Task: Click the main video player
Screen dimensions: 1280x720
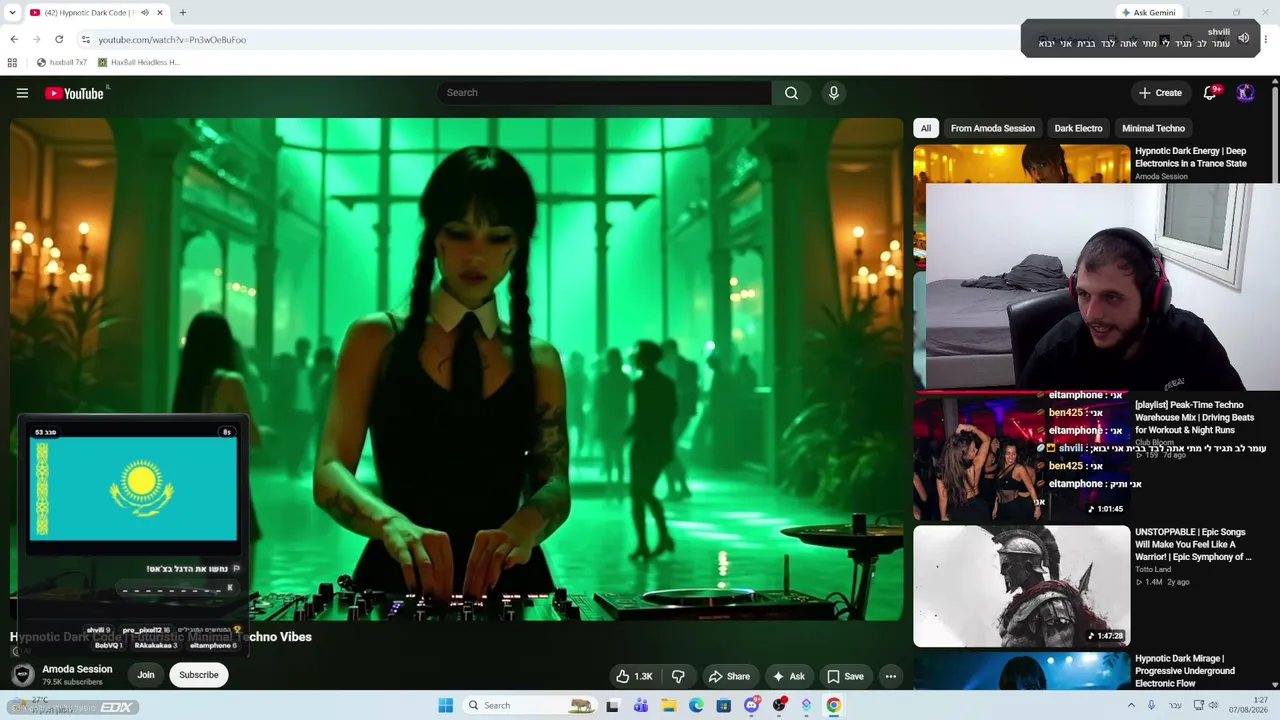Action: tap(456, 369)
